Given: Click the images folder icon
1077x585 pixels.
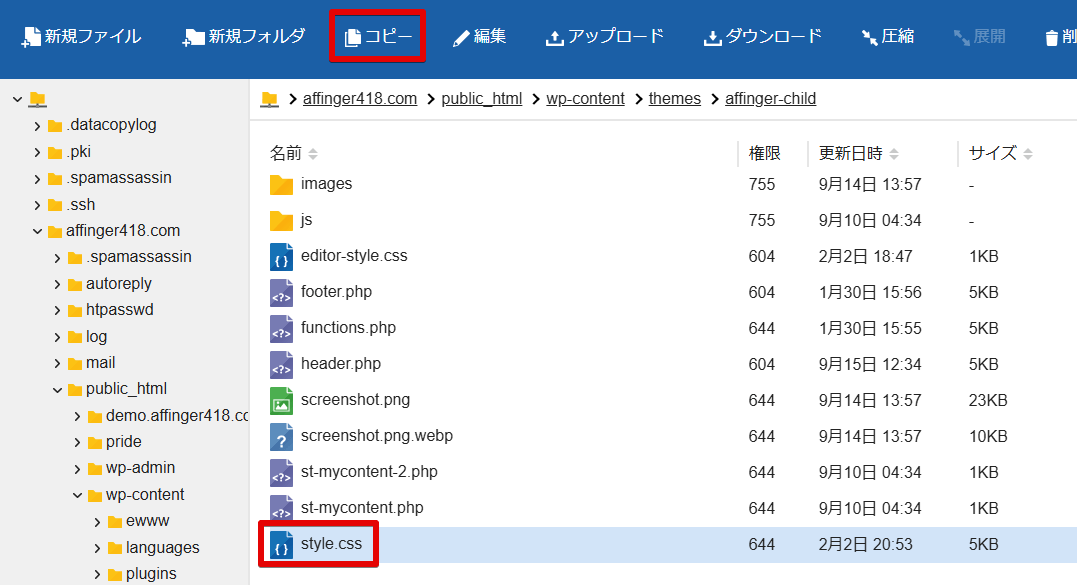Looking at the screenshot, I should pyautogui.click(x=281, y=185).
